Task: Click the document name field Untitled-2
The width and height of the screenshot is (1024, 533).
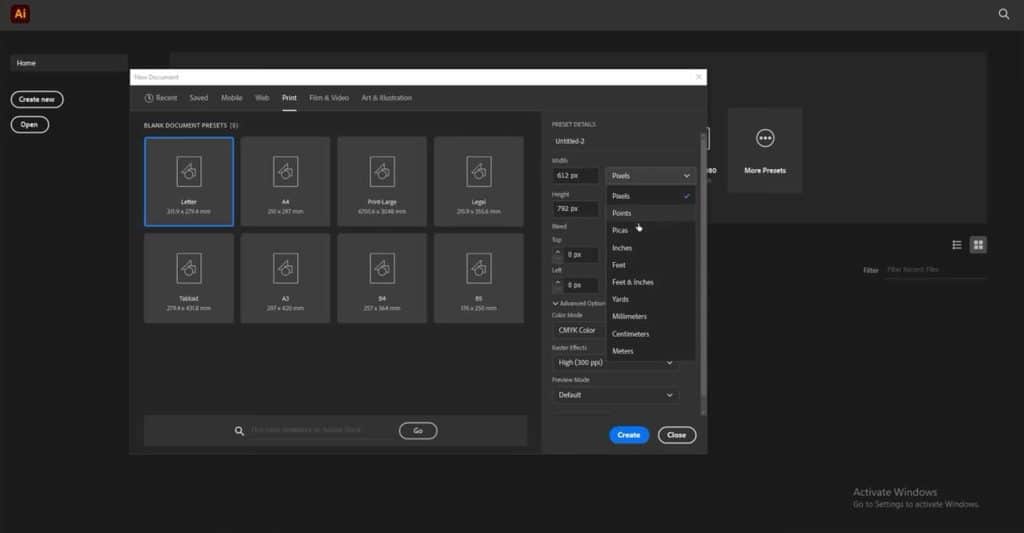Action: click(624, 141)
